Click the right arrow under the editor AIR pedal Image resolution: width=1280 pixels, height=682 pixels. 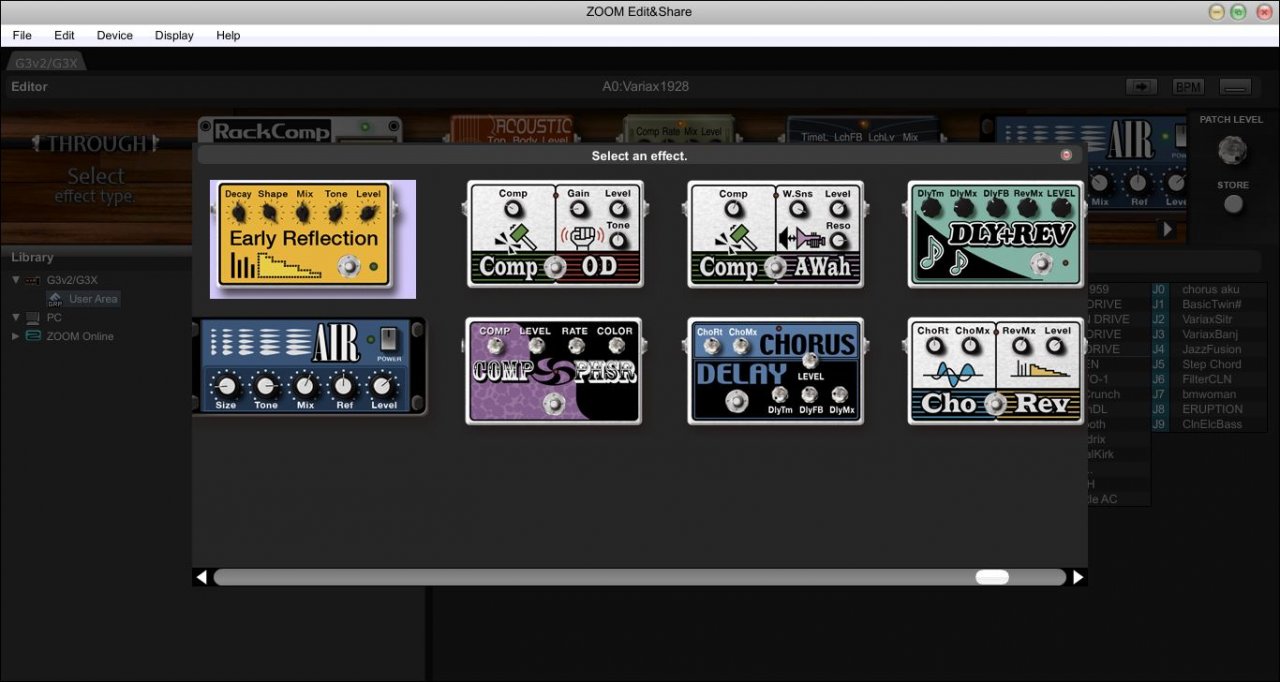point(1166,229)
